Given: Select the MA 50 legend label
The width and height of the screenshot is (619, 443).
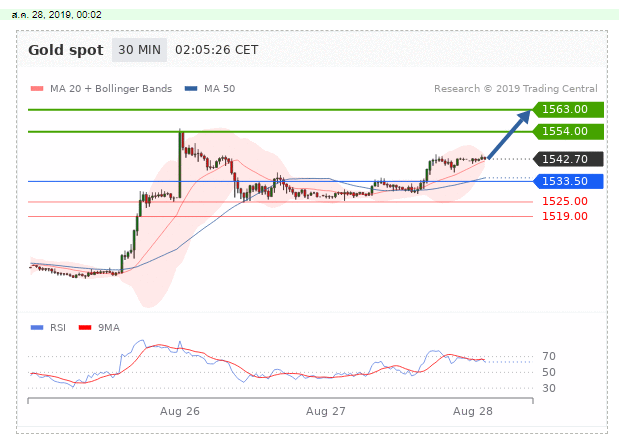Looking at the screenshot, I should pyautogui.click(x=219, y=88).
